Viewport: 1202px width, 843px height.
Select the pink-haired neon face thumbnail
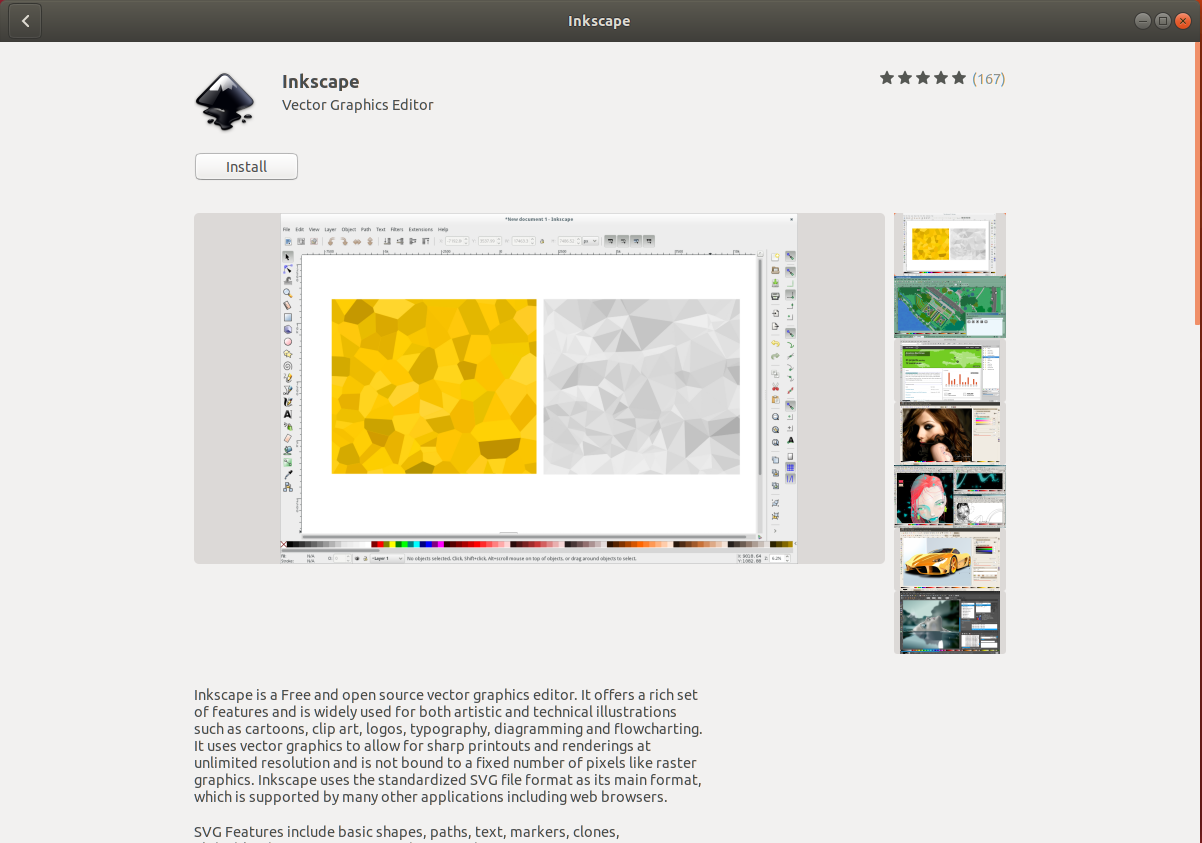[950, 496]
